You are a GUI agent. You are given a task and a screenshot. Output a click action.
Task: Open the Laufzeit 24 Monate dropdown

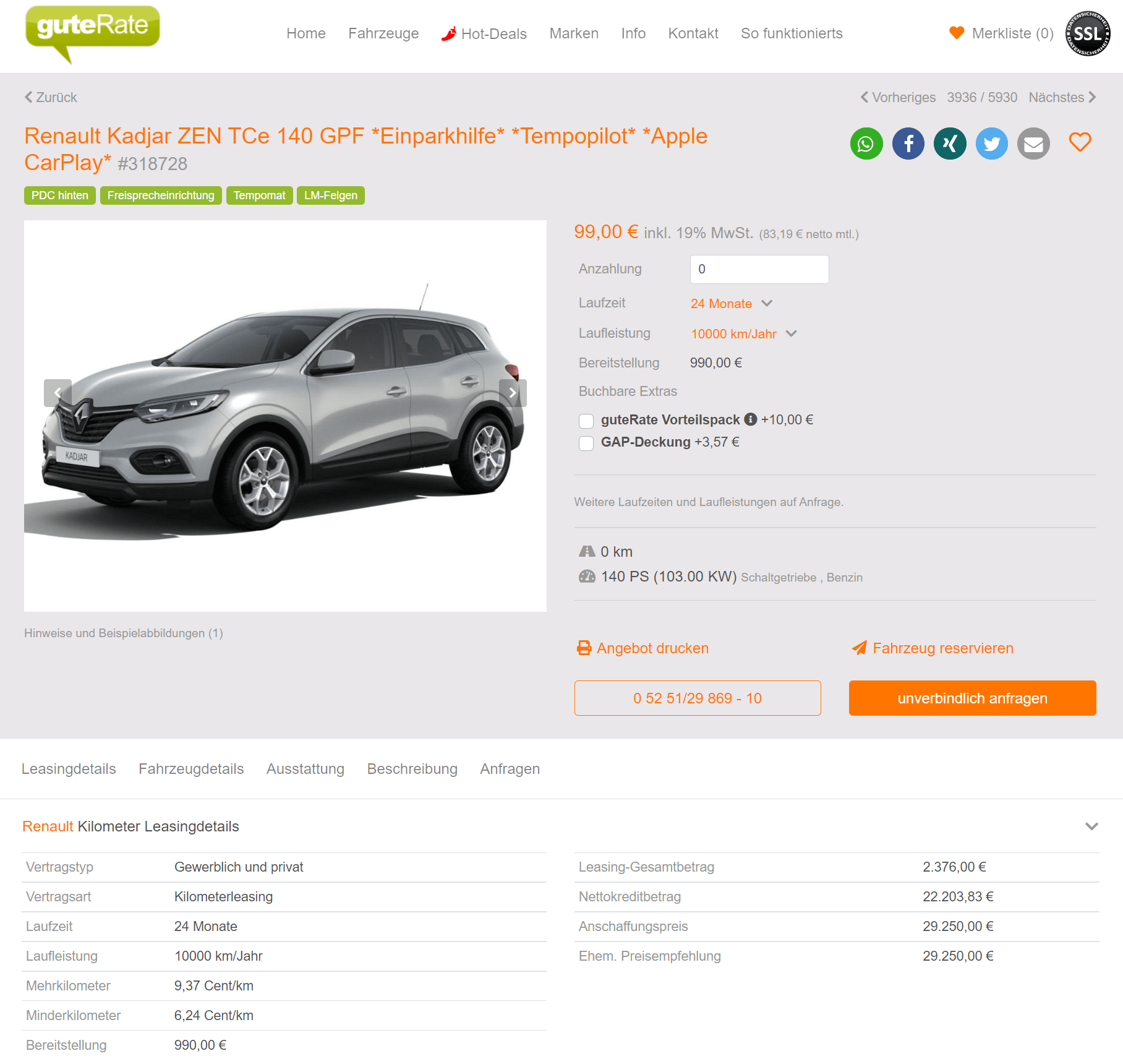click(x=732, y=304)
